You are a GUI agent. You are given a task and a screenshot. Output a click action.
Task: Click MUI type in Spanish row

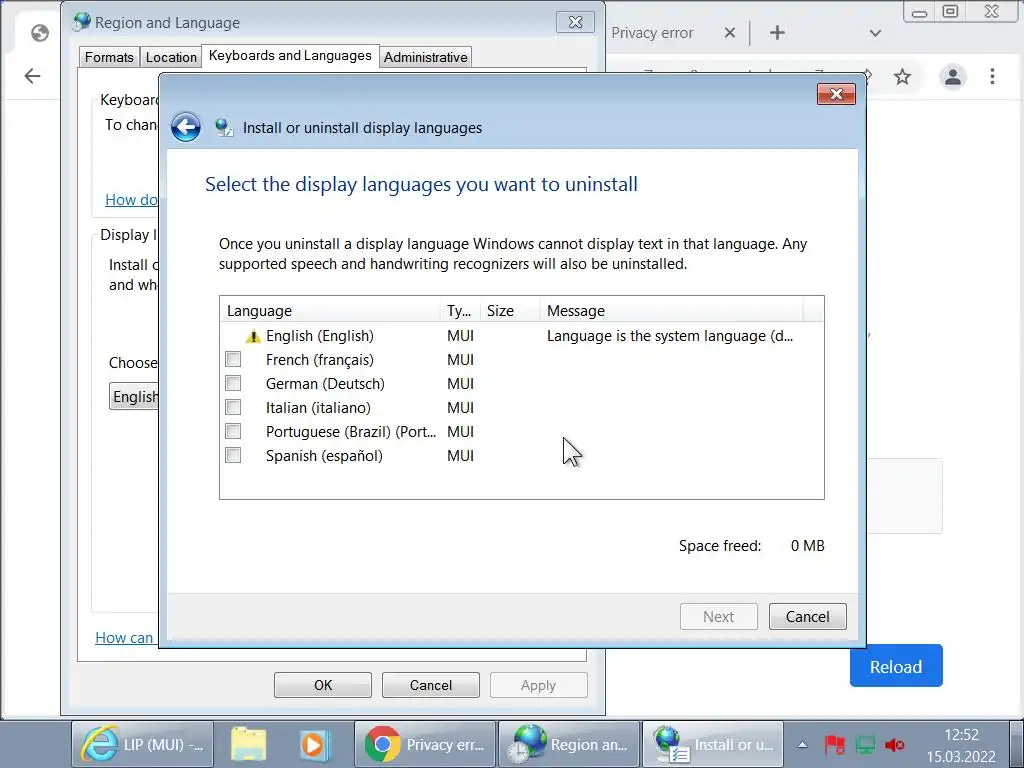pos(460,456)
